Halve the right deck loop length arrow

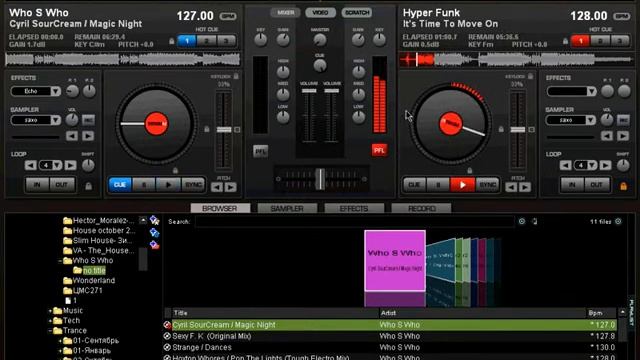coord(565,165)
